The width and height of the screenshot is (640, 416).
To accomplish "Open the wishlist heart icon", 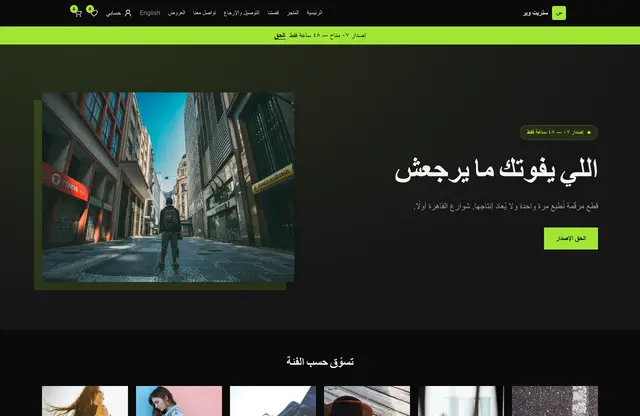I will tap(94, 13).
